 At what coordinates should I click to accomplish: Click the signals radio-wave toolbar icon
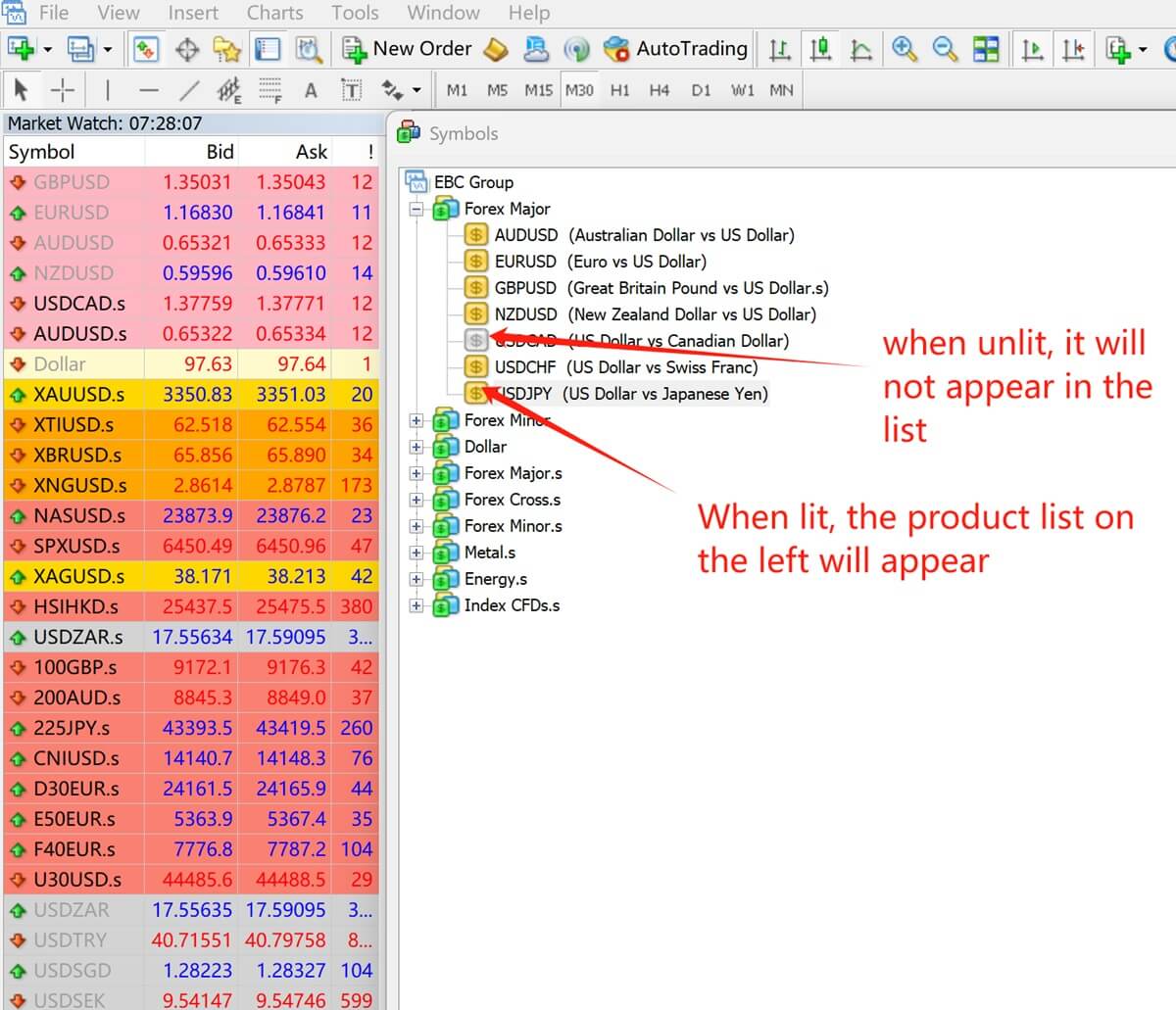click(577, 48)
